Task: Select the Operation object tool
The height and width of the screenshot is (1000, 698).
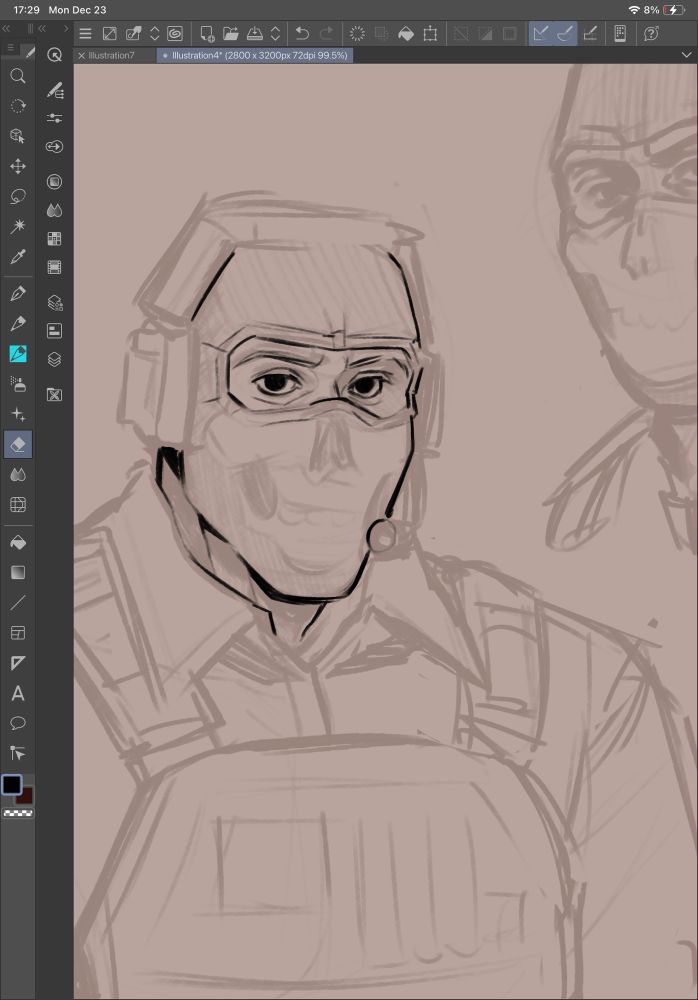Action: 18,136
